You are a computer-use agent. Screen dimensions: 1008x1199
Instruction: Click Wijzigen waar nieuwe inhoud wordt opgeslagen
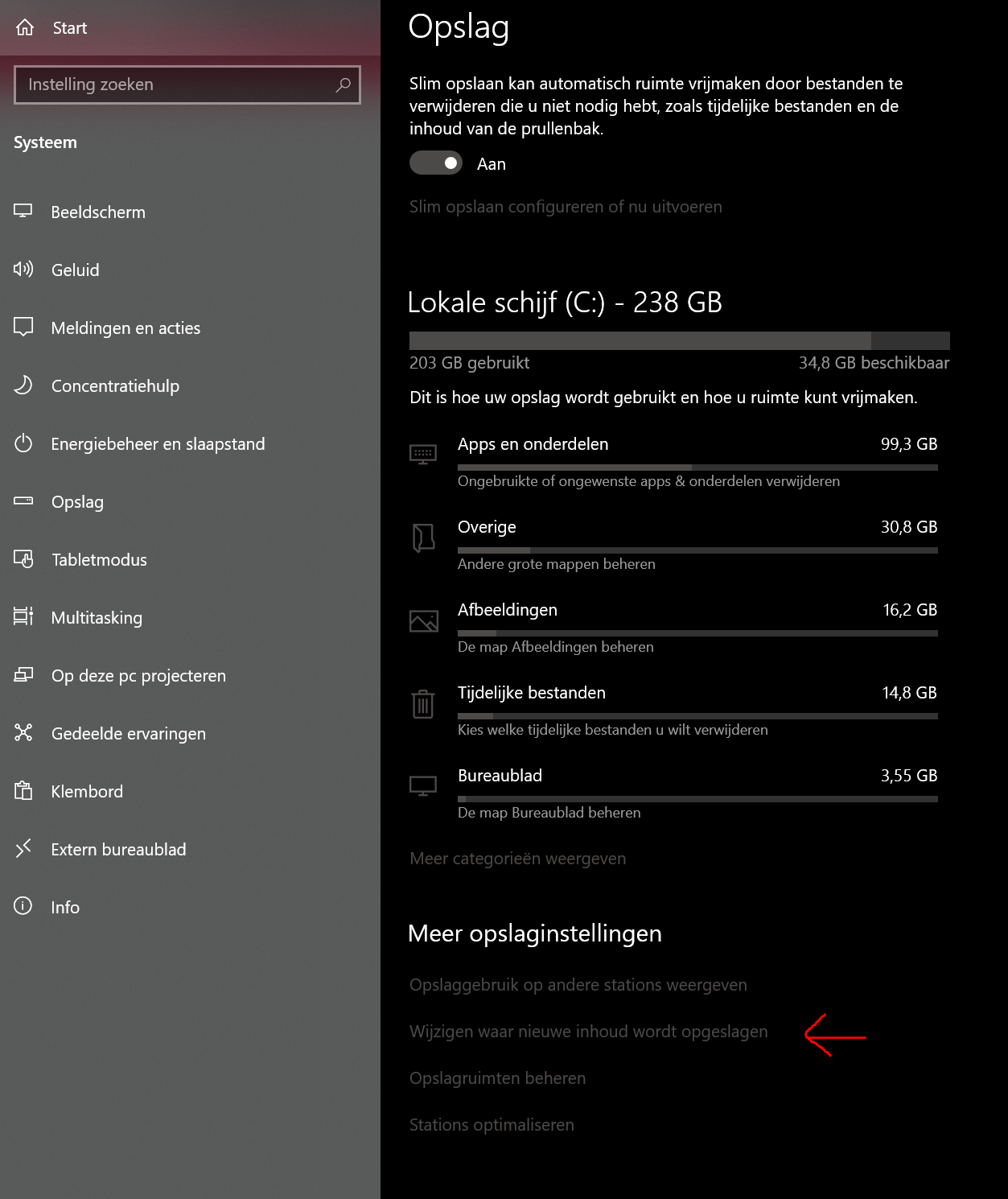[x=588, y=1032]
